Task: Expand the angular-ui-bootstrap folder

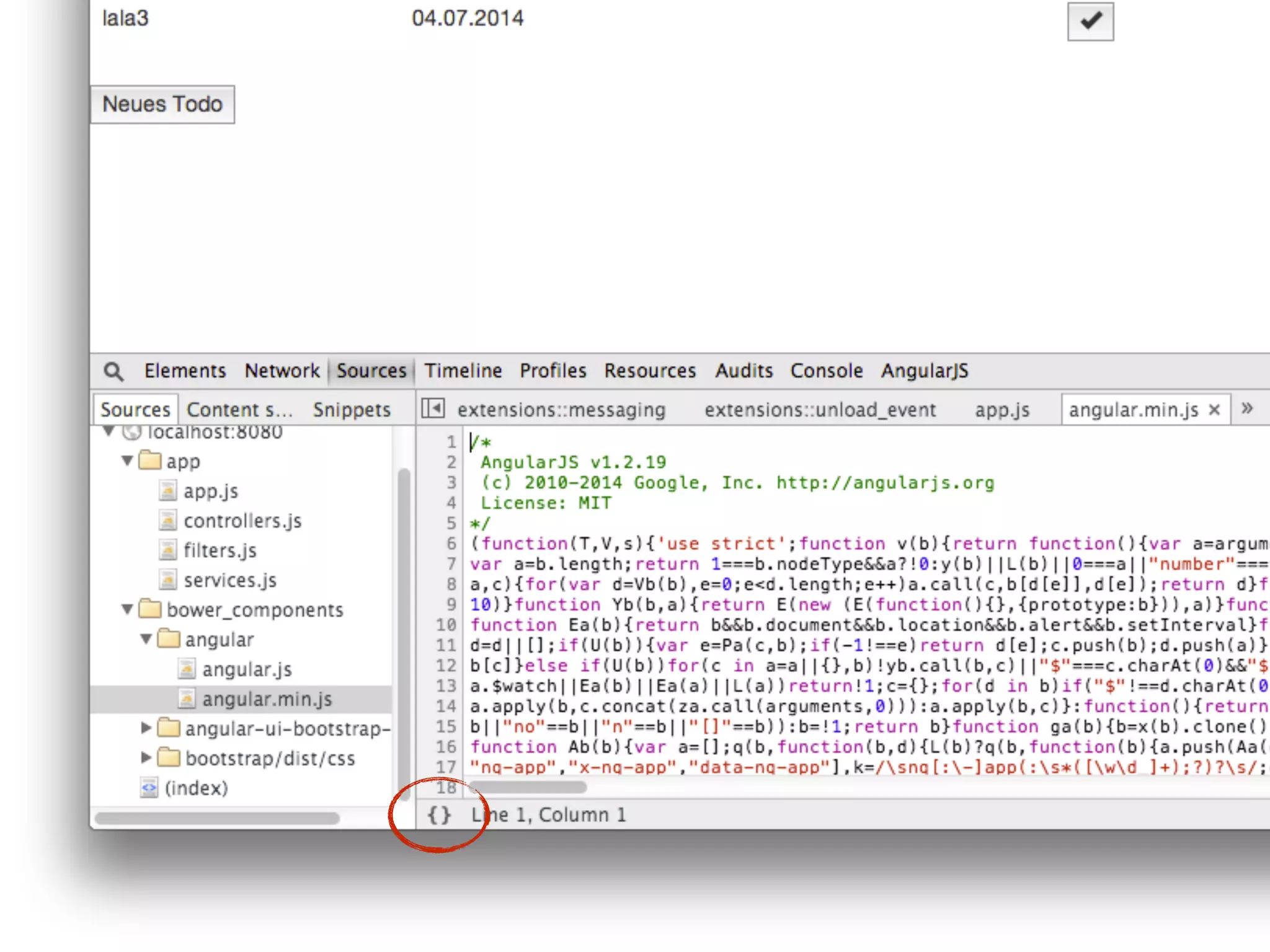Action: click(146, 728)
